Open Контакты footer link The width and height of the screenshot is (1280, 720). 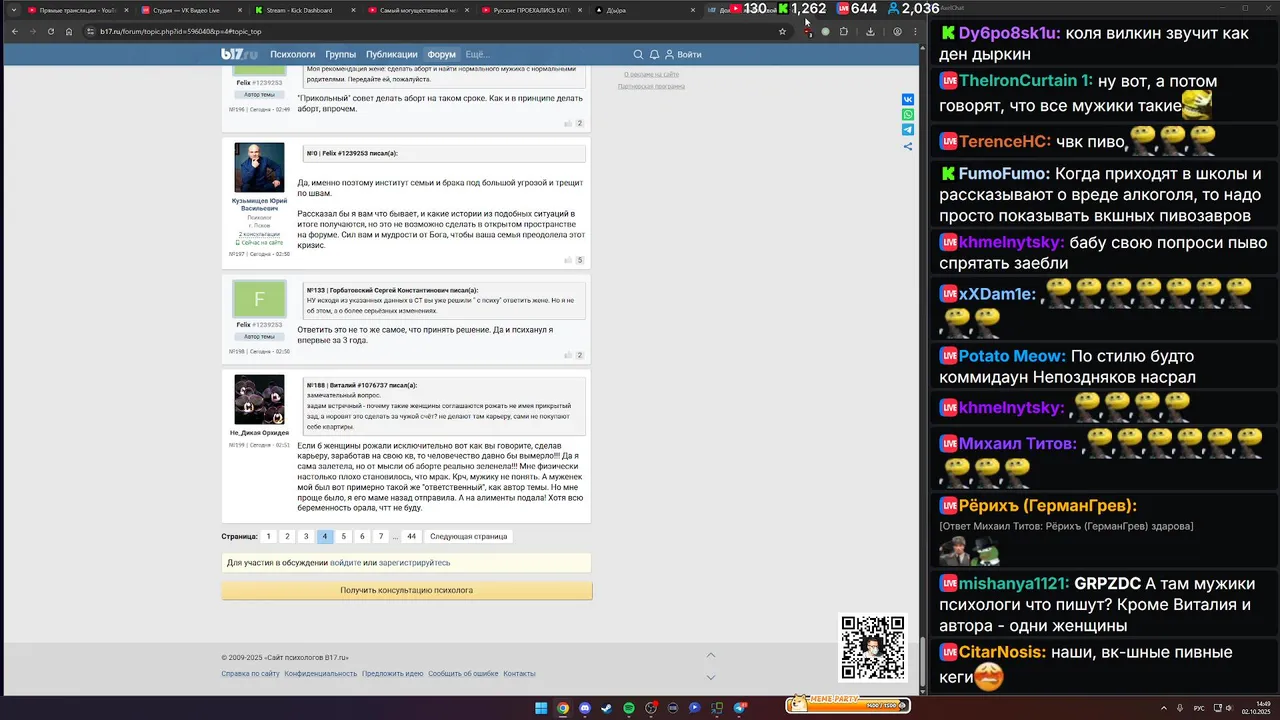coord(519,673)
